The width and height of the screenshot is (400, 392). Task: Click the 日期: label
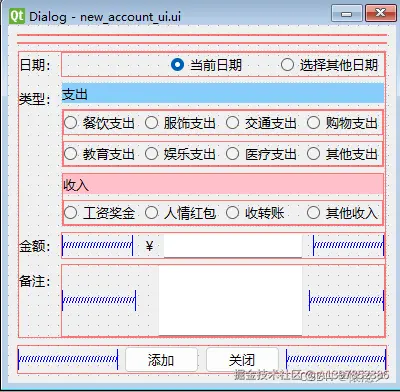click(x=35, y=65)
